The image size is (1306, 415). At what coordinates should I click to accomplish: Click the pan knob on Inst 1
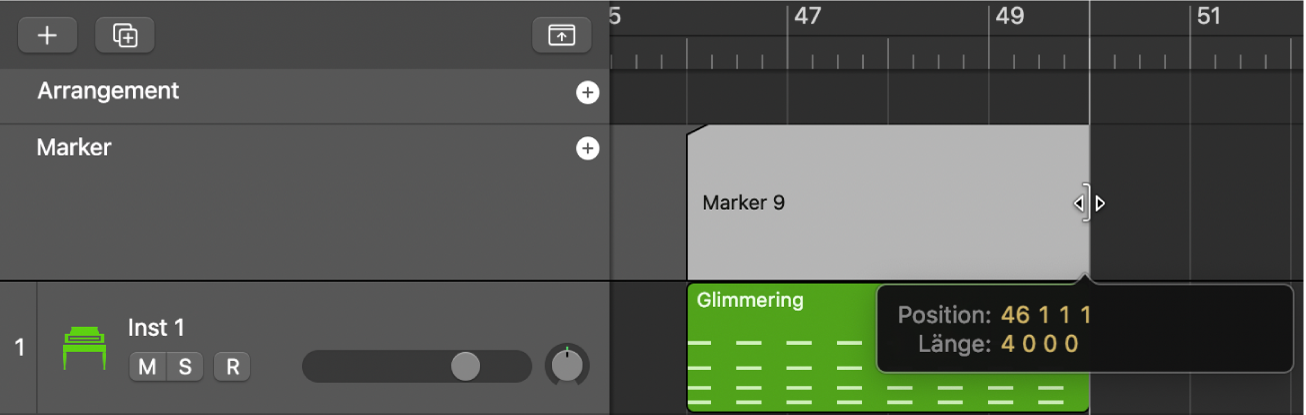coord(567,366)
